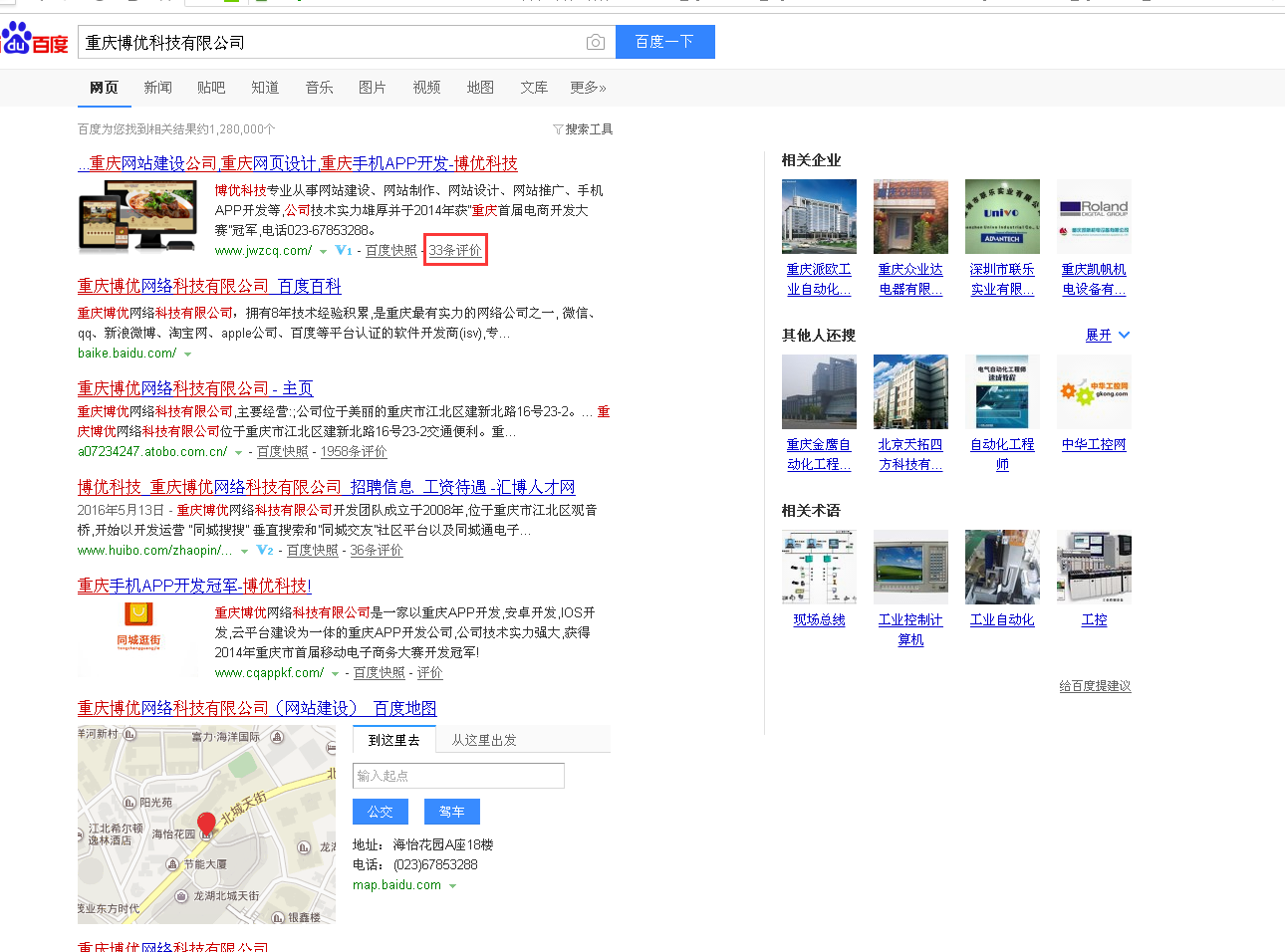The width and height of the screenshot is (1285, 952).
Task: Open 重庆博优网络科技有限公司 - 主页 result
Action: coord(195,388)
